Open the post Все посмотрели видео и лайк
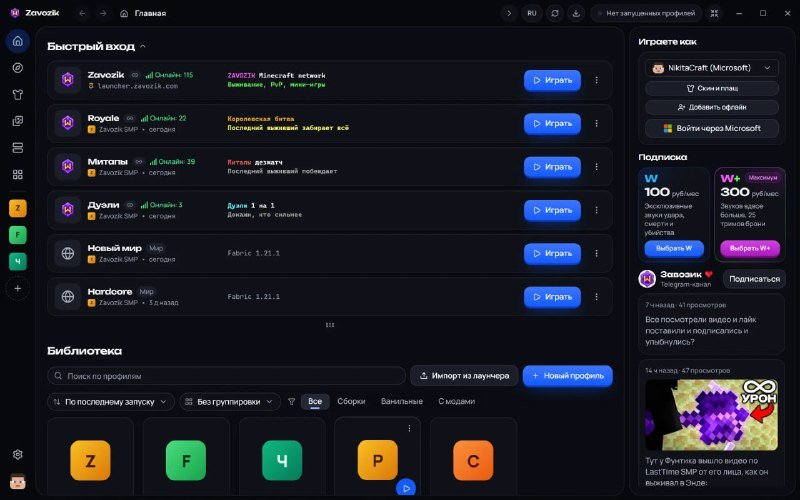The height and width of the screenshot is (500, 800). tap(712, 324)
